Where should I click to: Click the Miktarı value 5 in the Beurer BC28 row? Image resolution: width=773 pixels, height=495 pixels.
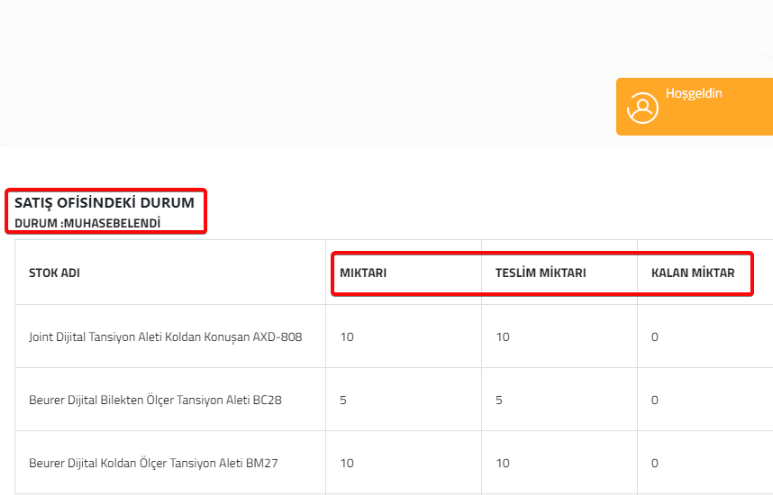point(344,400)
